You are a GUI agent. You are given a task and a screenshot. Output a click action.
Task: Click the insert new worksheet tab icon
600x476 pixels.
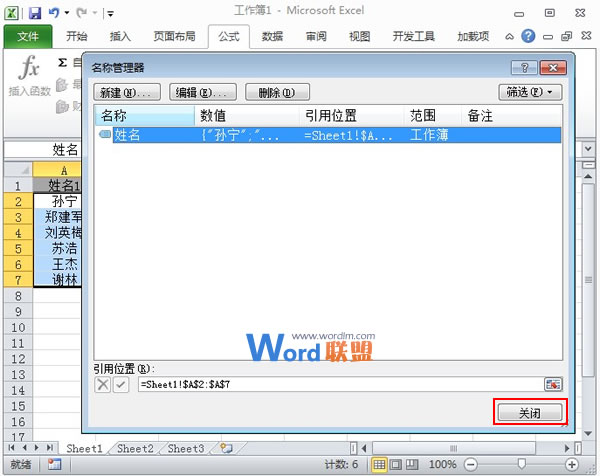pyautogui.click(x=226, y=449)
